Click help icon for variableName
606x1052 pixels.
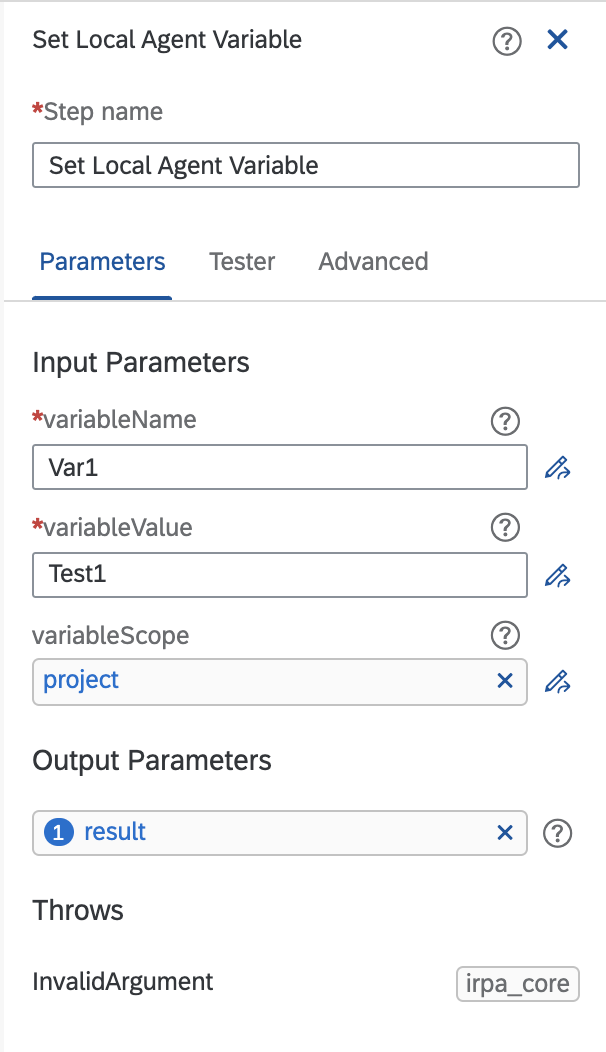[x=507, y=421]
